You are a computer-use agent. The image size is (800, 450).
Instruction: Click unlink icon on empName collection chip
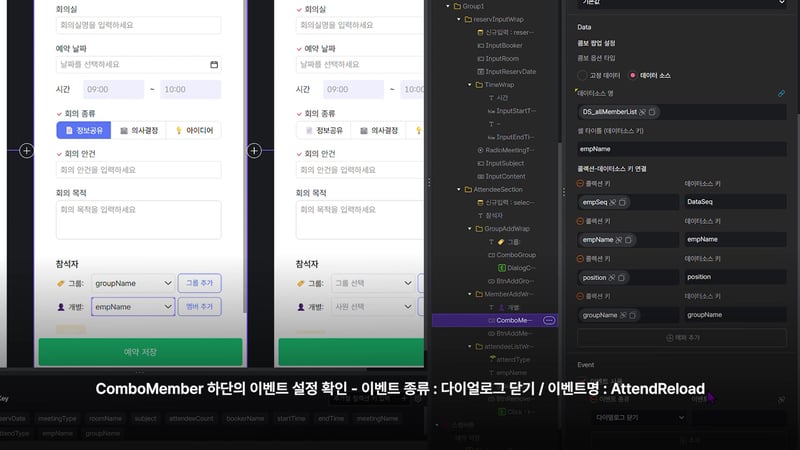[x=619, y=240]
